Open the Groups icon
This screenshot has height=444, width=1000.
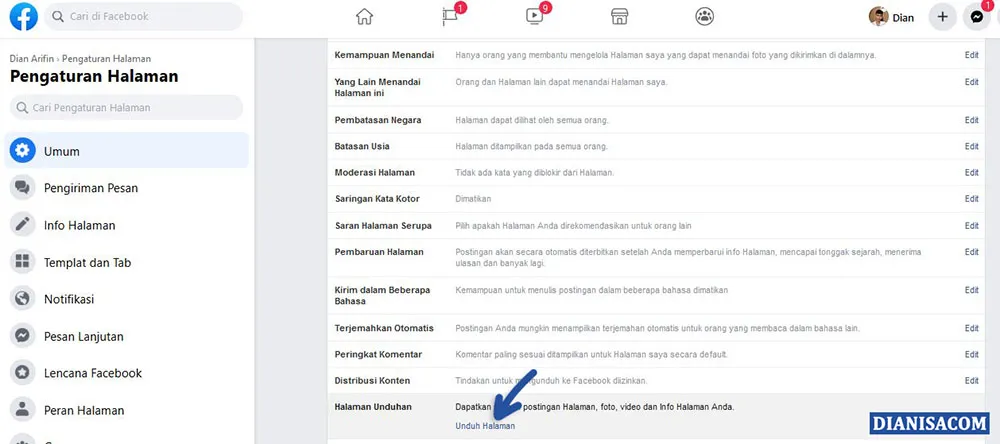705,17
